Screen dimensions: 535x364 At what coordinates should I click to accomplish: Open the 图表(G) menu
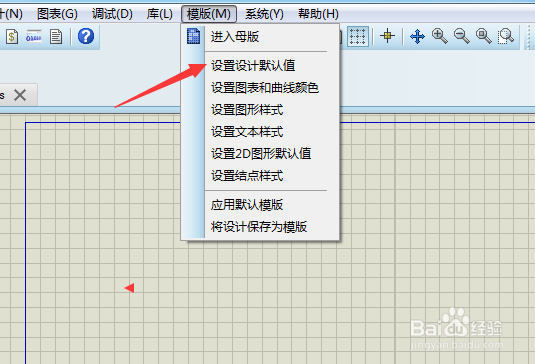coord(57,14)
